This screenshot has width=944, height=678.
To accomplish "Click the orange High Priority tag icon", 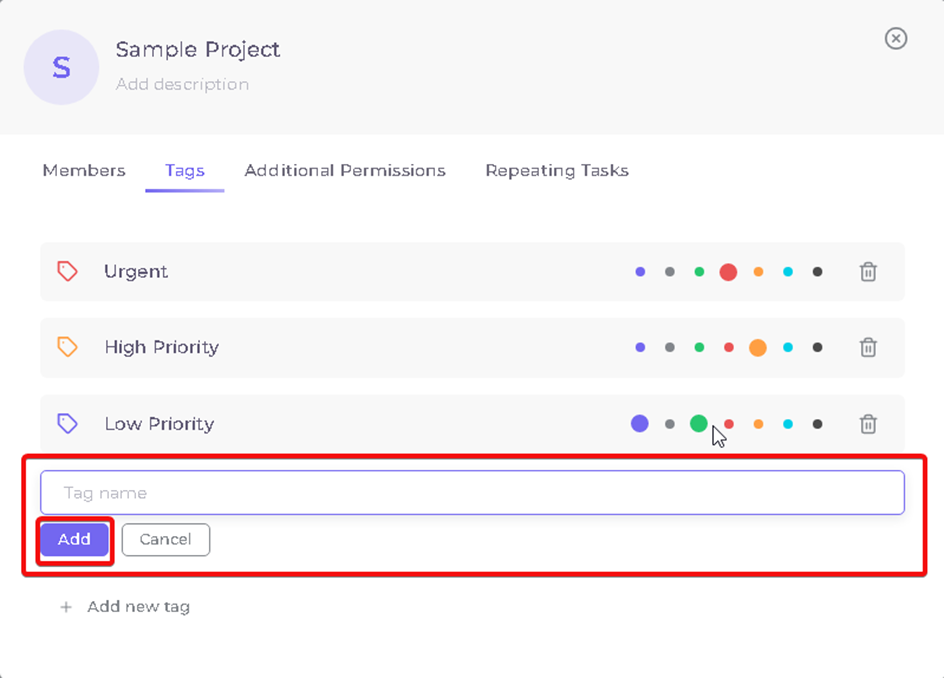I will tap(67, 347).
